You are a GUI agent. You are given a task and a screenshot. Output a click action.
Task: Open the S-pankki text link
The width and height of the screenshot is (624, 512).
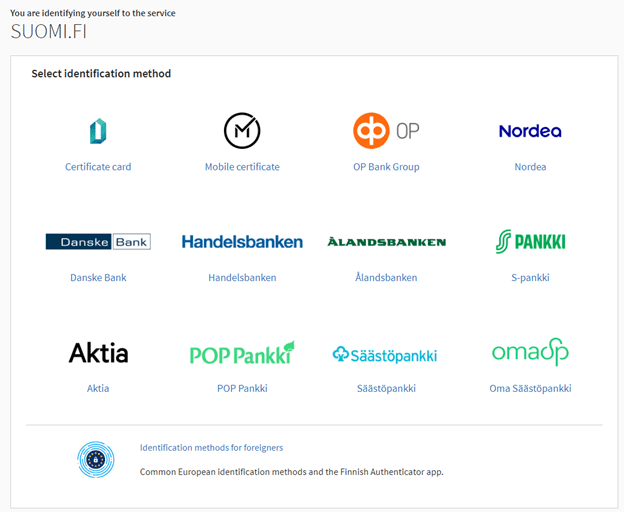[x=530, y=277]
